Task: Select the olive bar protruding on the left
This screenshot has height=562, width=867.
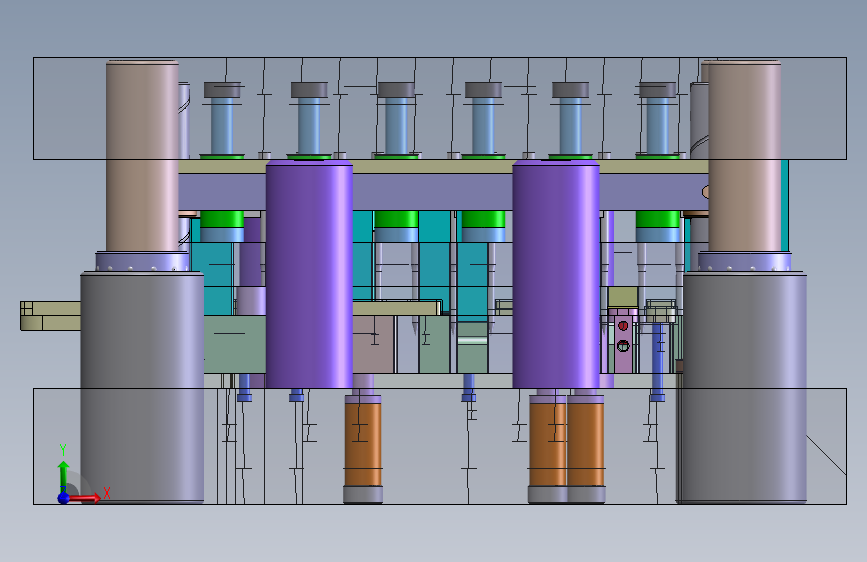Action: (x=50, y=316)
